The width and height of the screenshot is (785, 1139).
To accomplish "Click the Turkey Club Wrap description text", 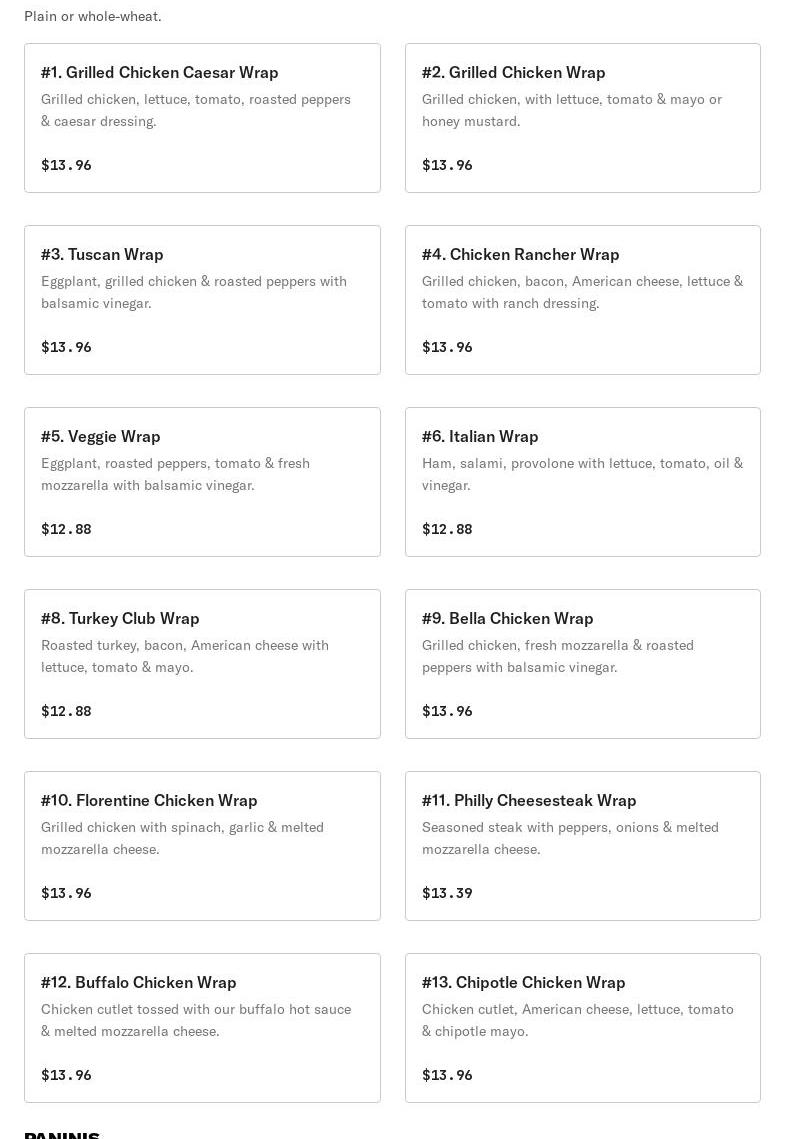I will [x=185, y=656].
